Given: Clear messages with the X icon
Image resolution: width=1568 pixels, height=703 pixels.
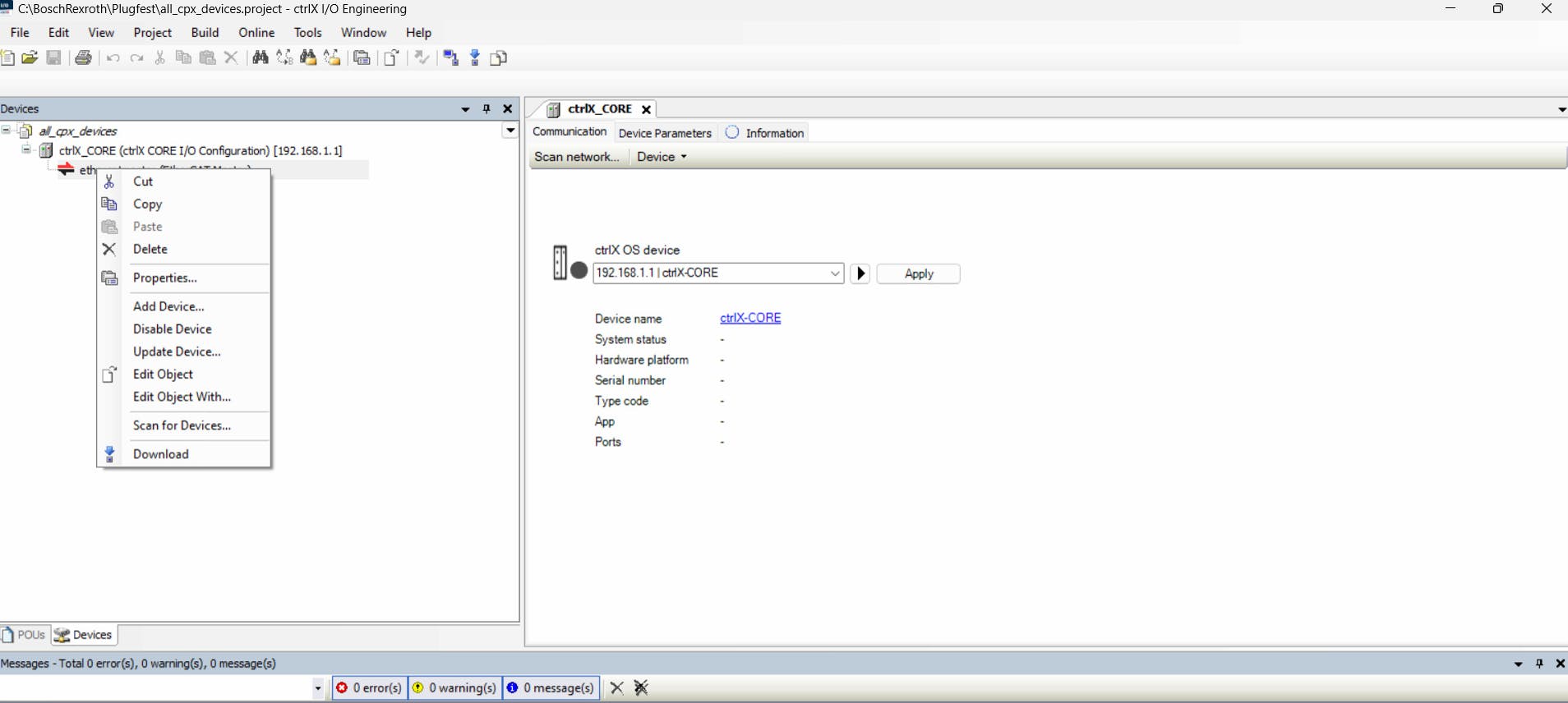Looking at the screenshot, I should coord(617,688).
